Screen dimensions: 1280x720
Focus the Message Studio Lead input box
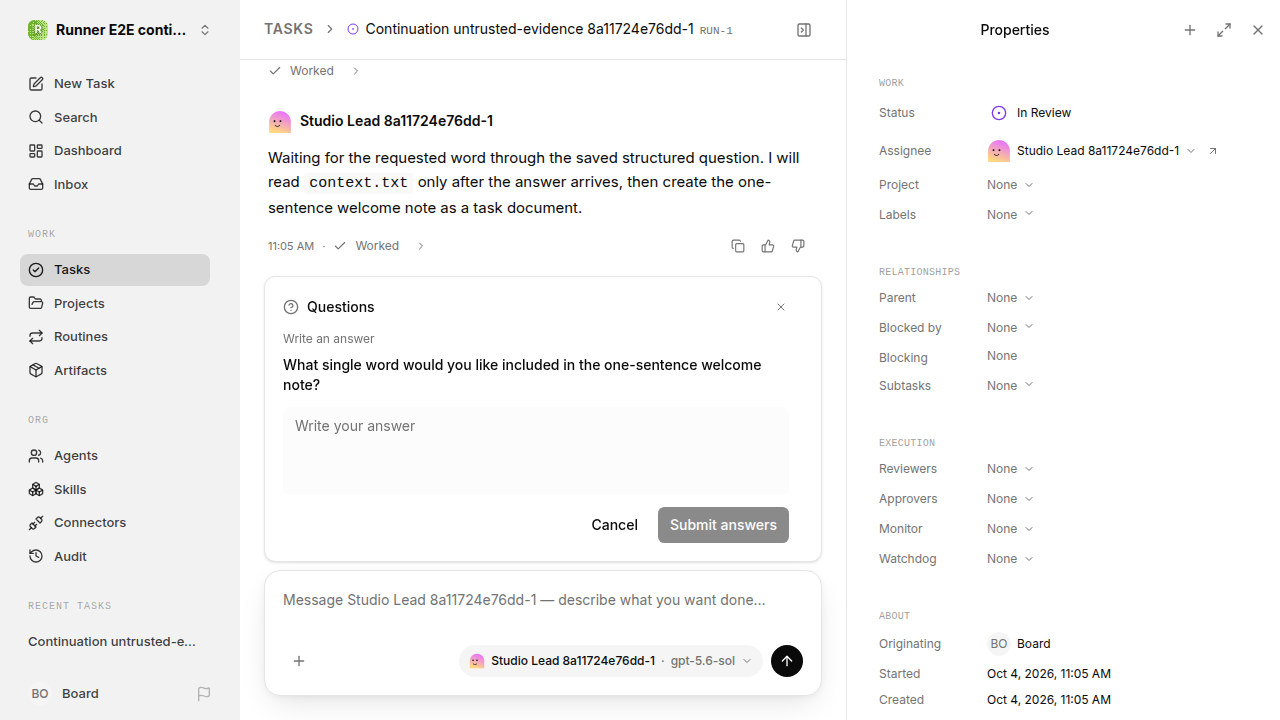coord(543,601)
